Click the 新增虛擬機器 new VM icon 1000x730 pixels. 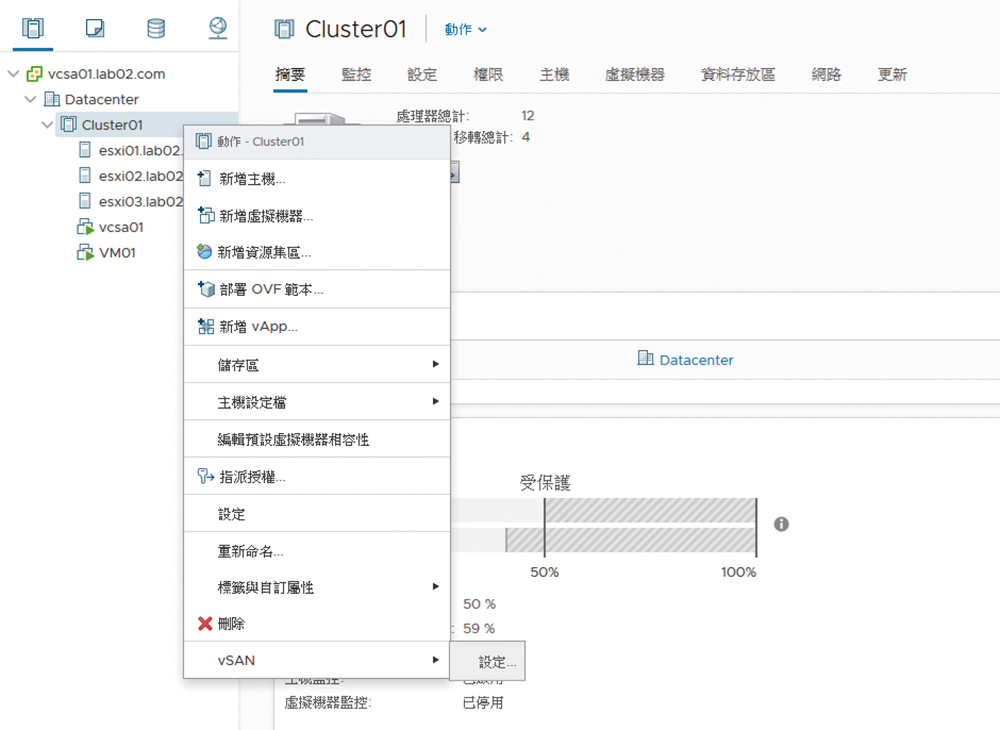(x=205, y=215)
